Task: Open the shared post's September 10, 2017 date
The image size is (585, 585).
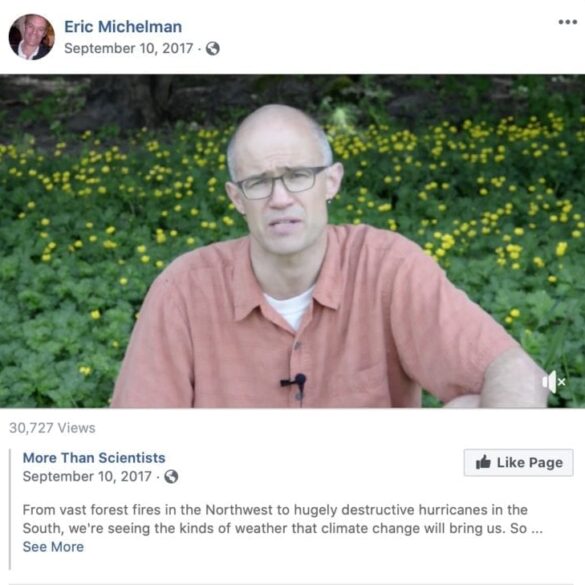Action: [x=87, y=476]
